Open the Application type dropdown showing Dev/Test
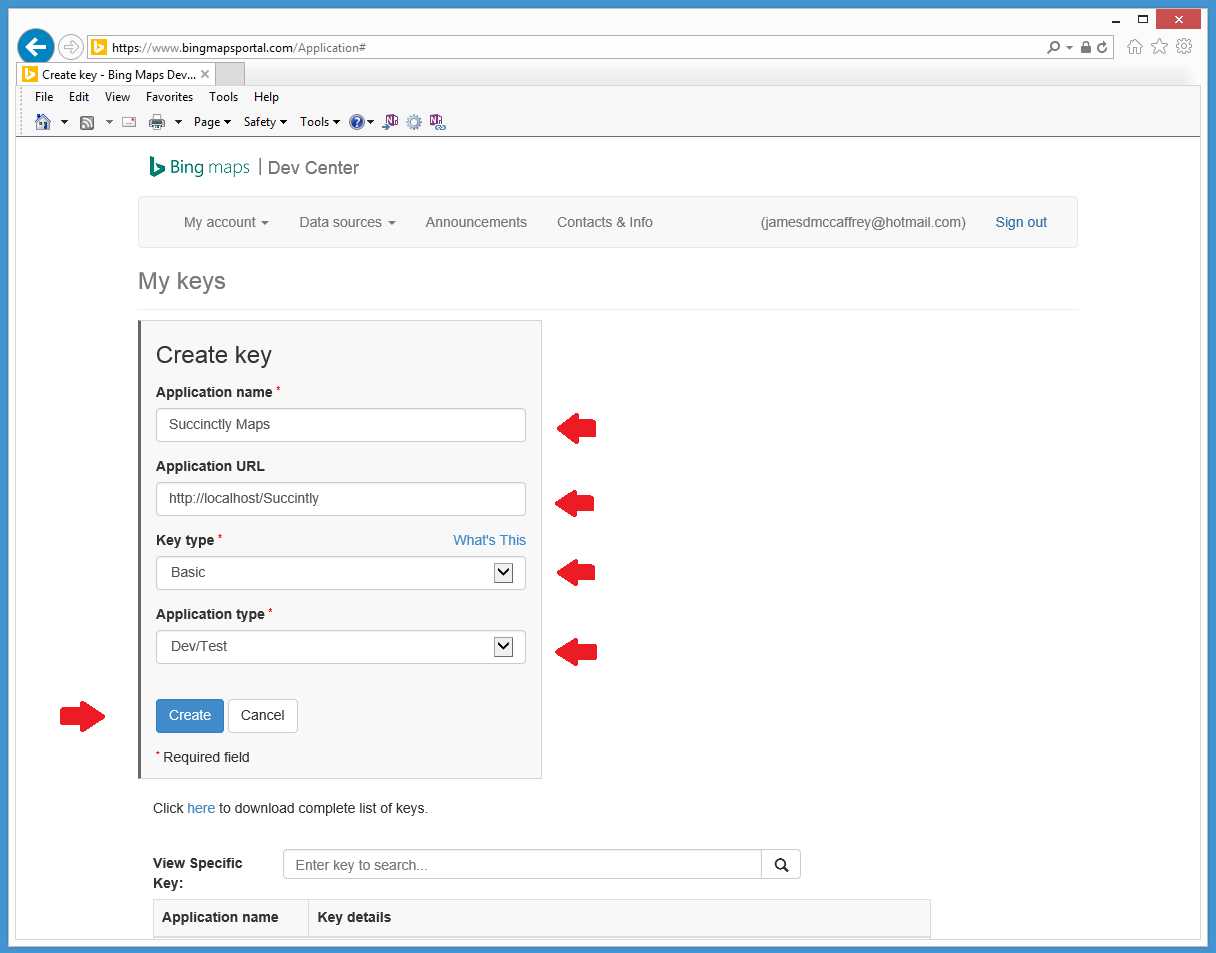1216x953 pixels. 341,647
